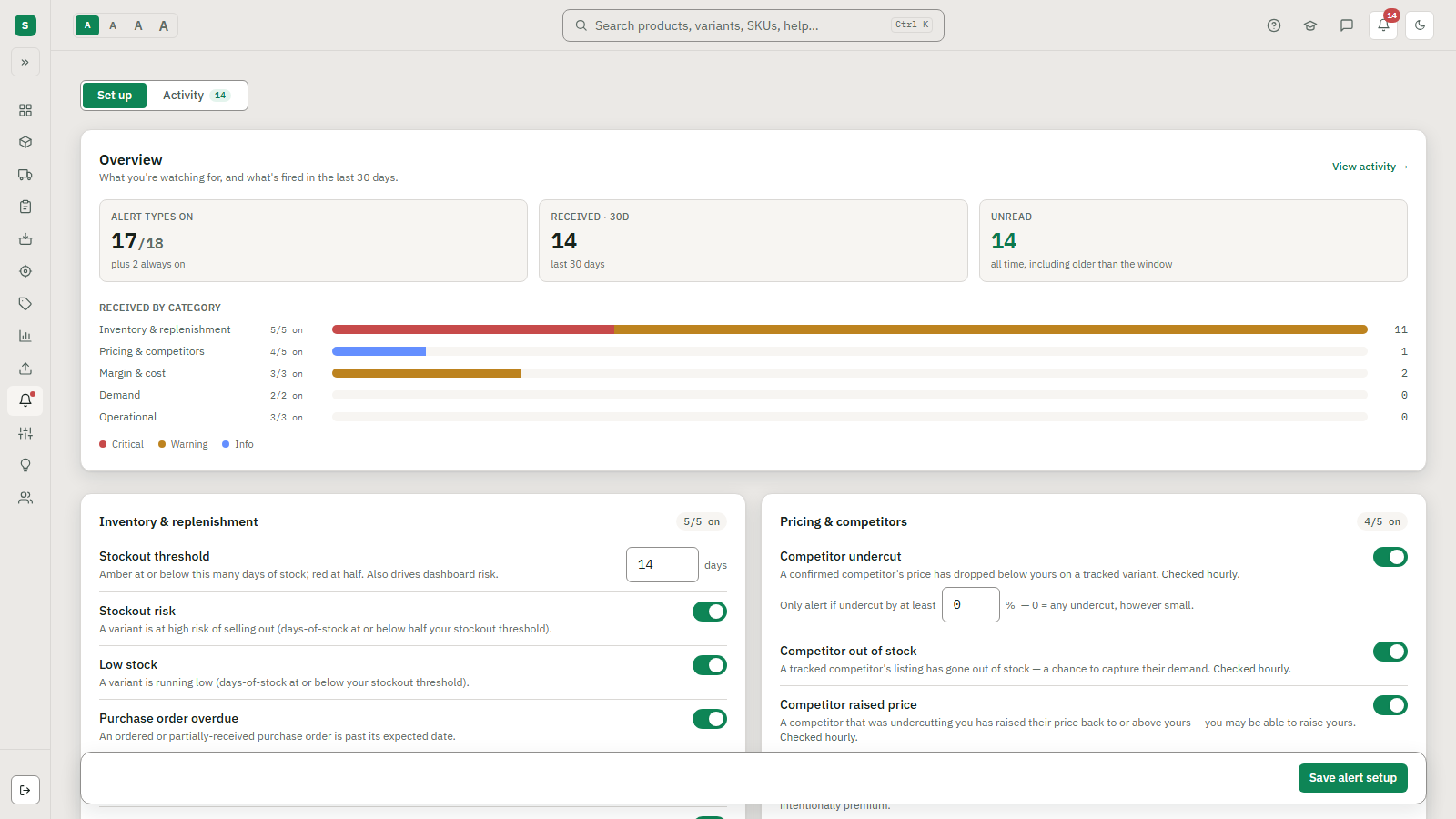Click the Operational category row label
The height and width of the screenshot is (819, 1456).
click(x=128, y=417)
